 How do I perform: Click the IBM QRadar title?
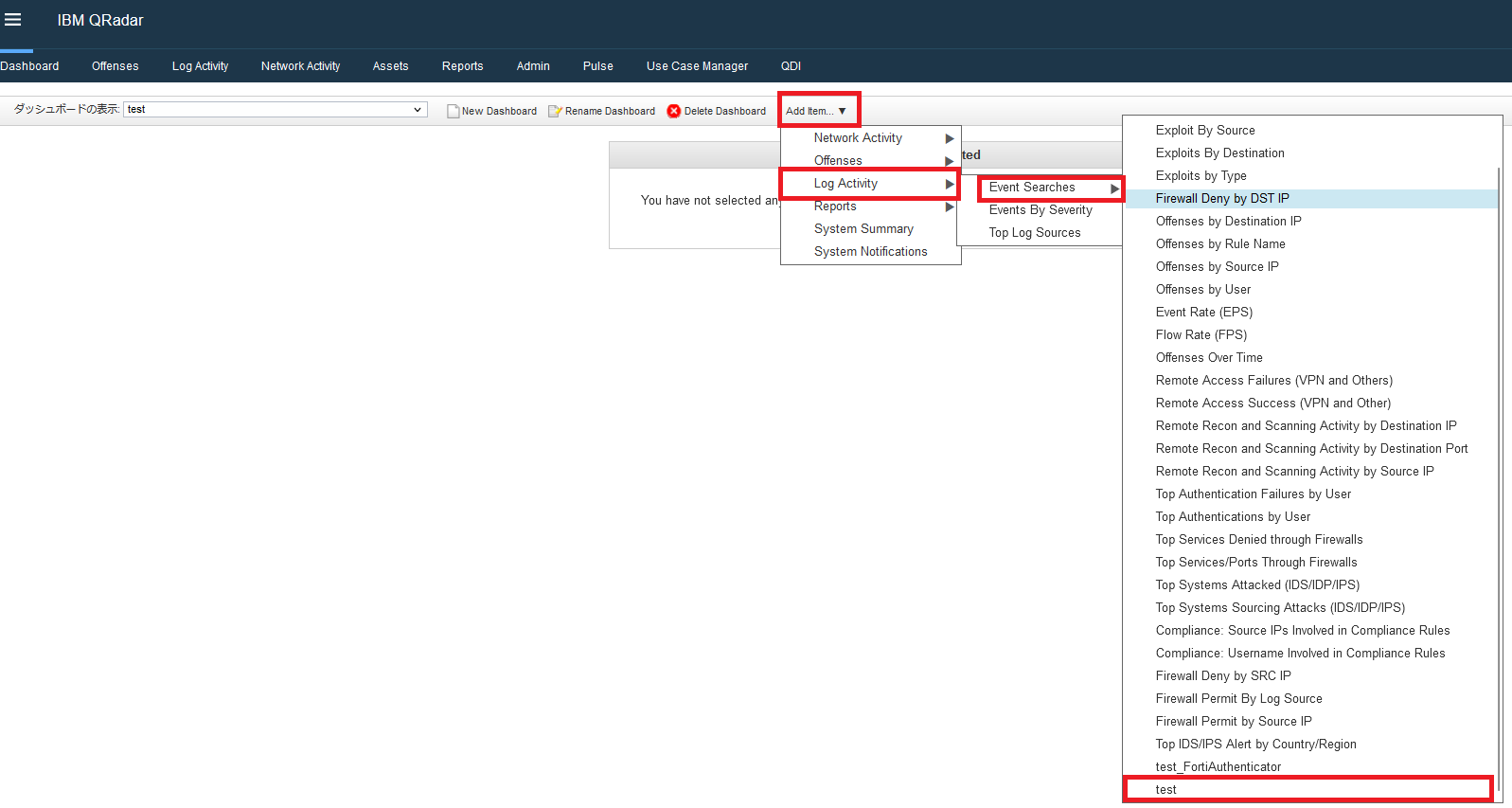pyautogui.click(x=100, y=20)
